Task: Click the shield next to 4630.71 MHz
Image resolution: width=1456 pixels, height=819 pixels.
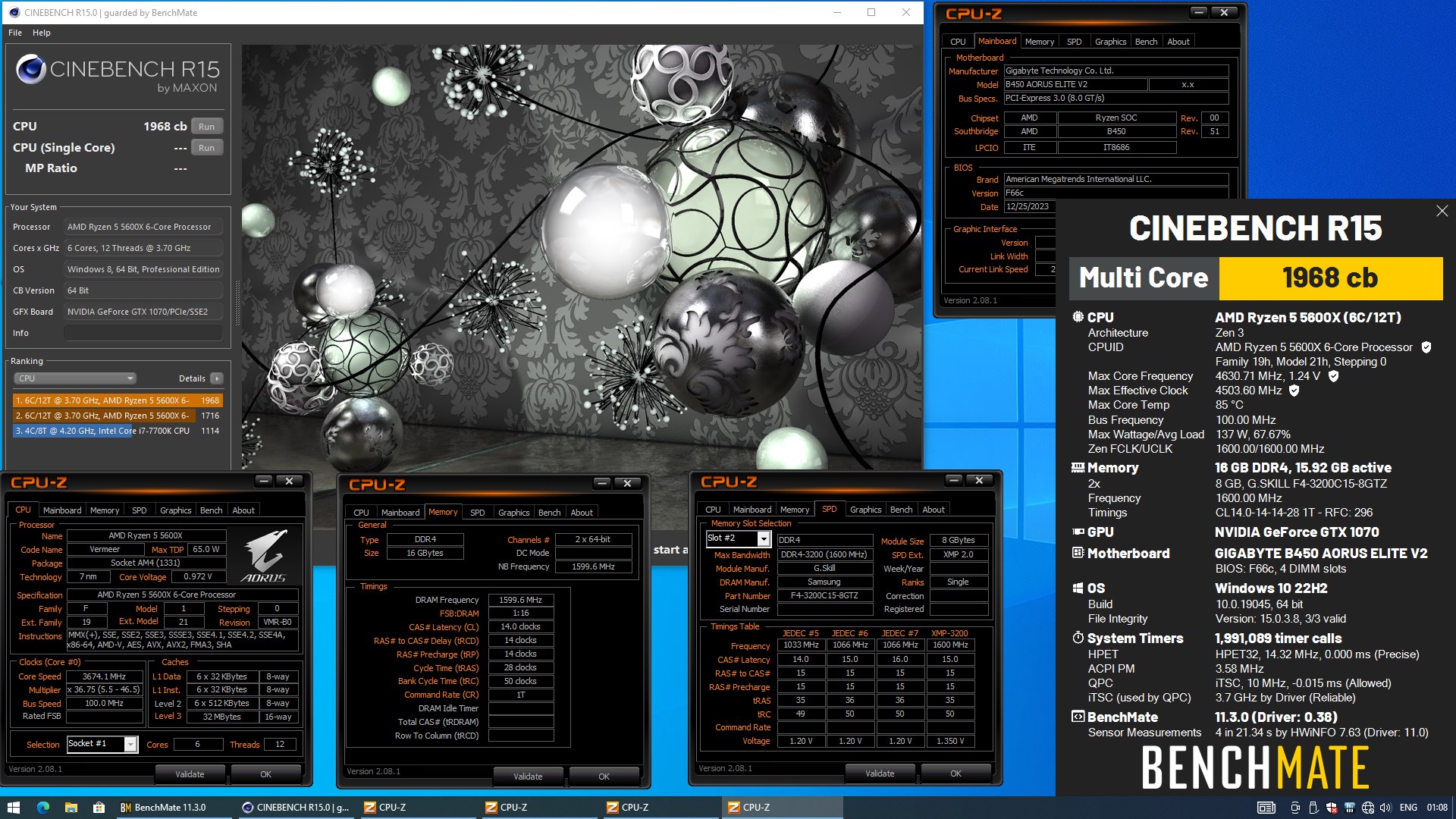Action: [1333, 376]
